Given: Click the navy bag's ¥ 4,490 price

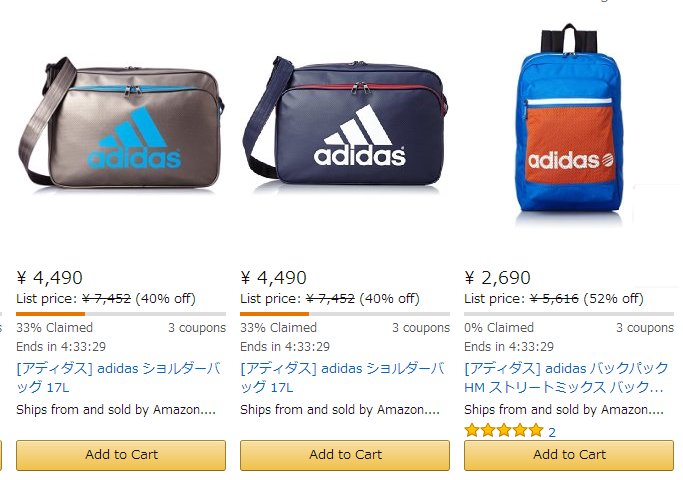Looking at the screenshot, I should tap(274, 278).
